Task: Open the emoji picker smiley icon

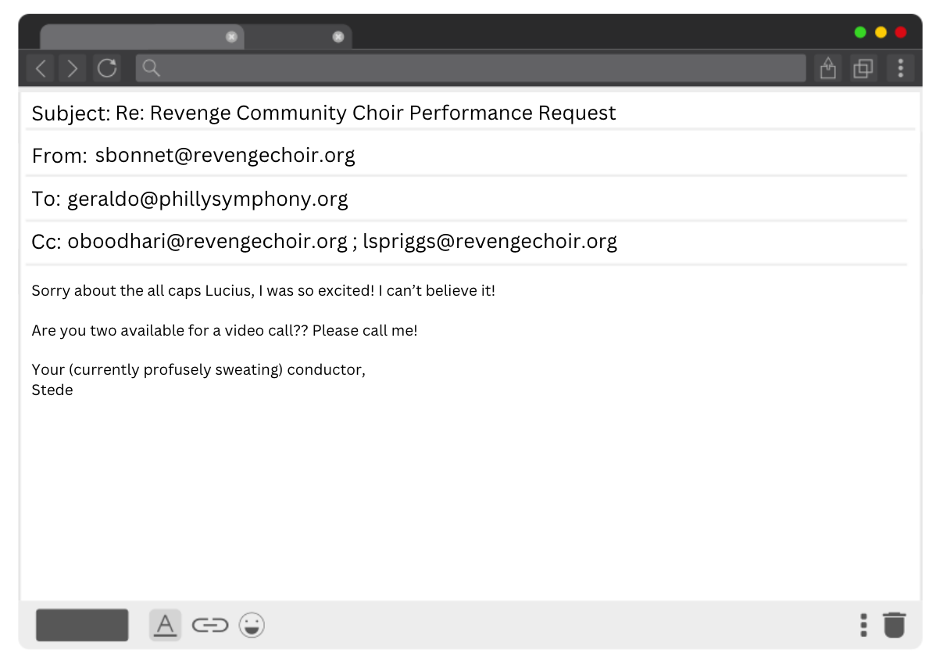Action: coord(252,625)
